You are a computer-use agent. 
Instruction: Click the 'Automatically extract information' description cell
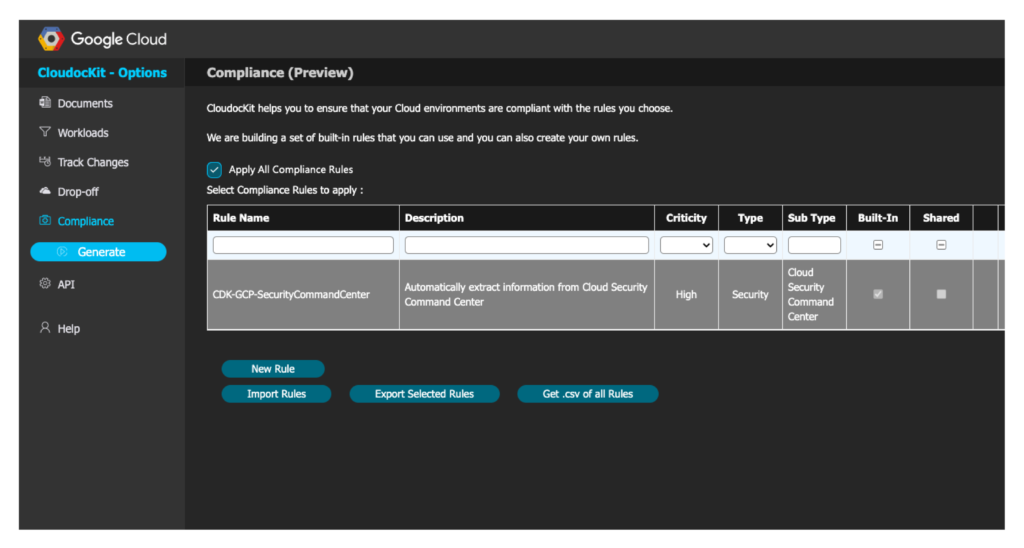pyautogui.click(x=526, y=295)
